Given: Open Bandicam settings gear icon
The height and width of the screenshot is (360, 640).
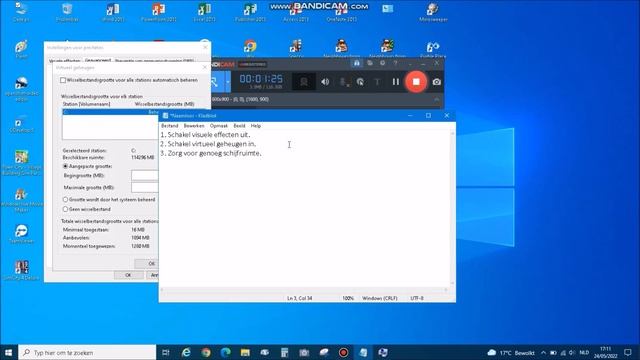Looking at the screenshot, I should [x=382, y=63].
